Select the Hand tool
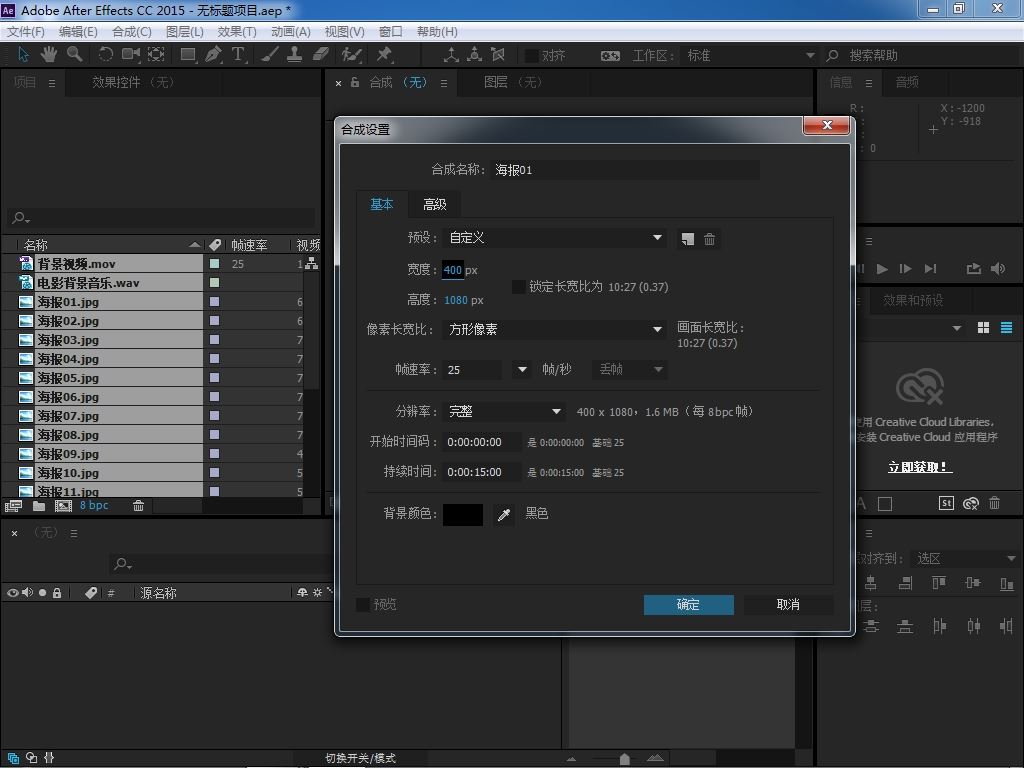This screenshot has height=768, width=1024. (x=48, y=54)
